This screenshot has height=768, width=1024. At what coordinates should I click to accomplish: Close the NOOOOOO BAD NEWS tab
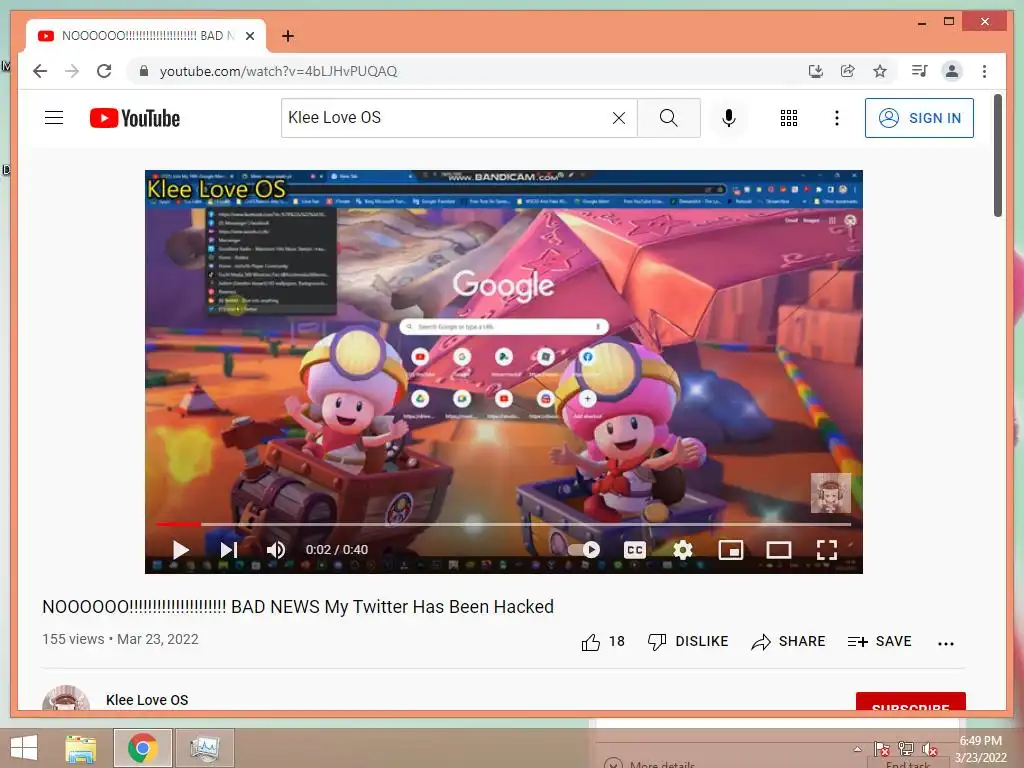click(250, 36)
